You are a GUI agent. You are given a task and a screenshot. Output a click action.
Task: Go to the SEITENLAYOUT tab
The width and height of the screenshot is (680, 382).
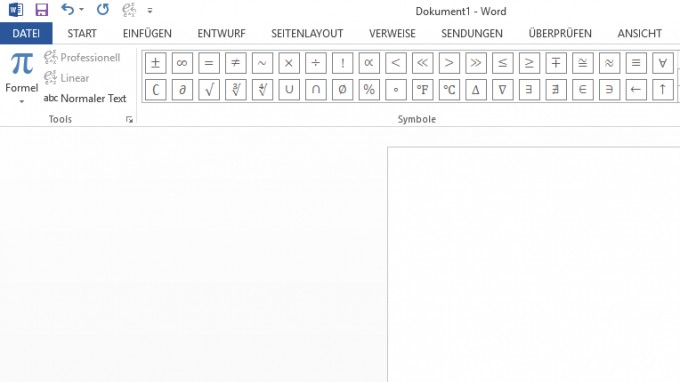point(307,33)
